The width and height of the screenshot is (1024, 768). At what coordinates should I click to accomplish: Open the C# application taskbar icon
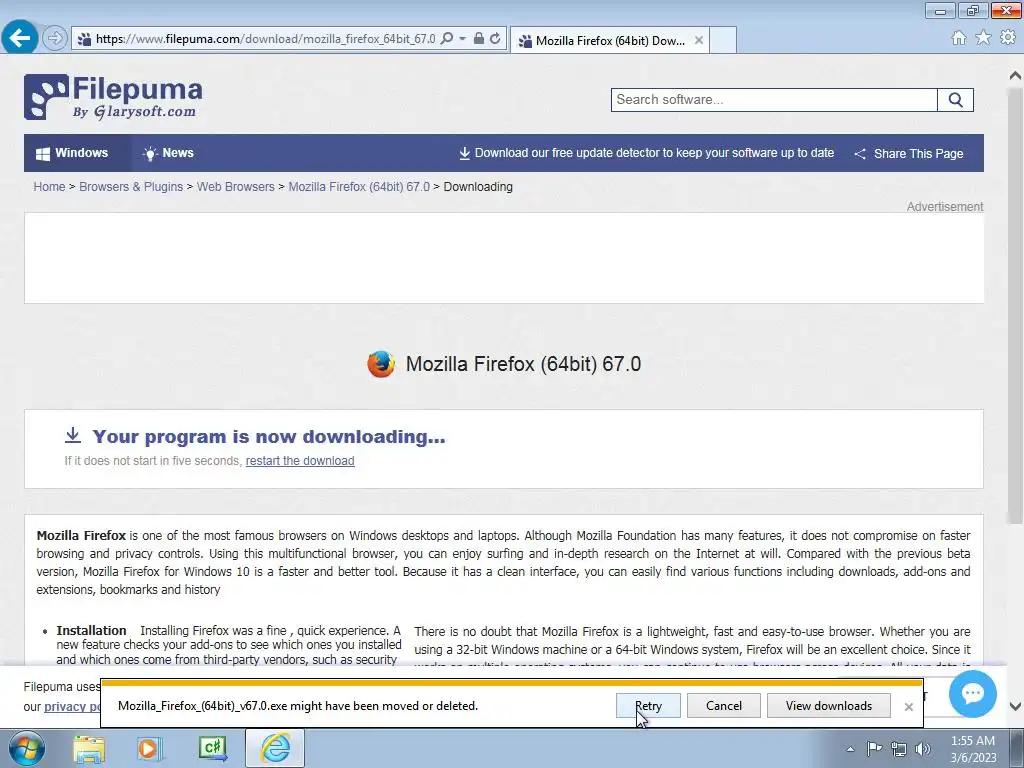pos(212,748)
